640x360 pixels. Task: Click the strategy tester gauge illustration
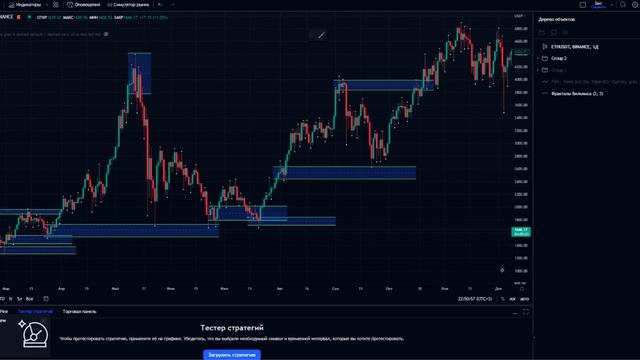click(34, 335)
